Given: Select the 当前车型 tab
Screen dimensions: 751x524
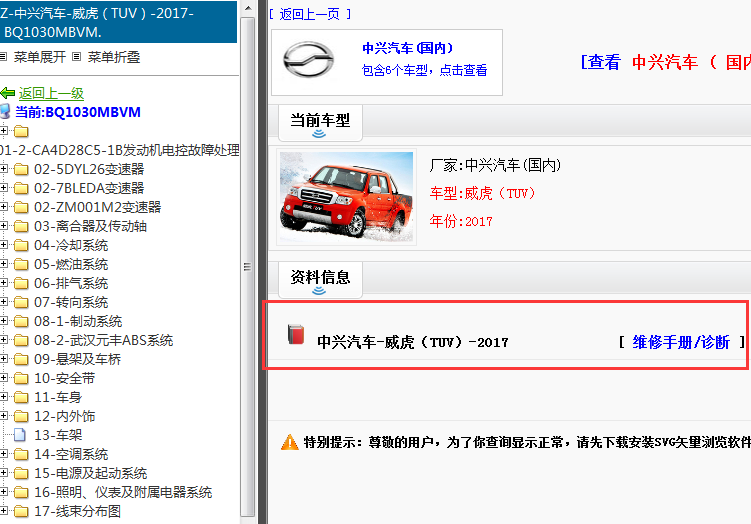Looking at the screenshot, I should (320, 123).
